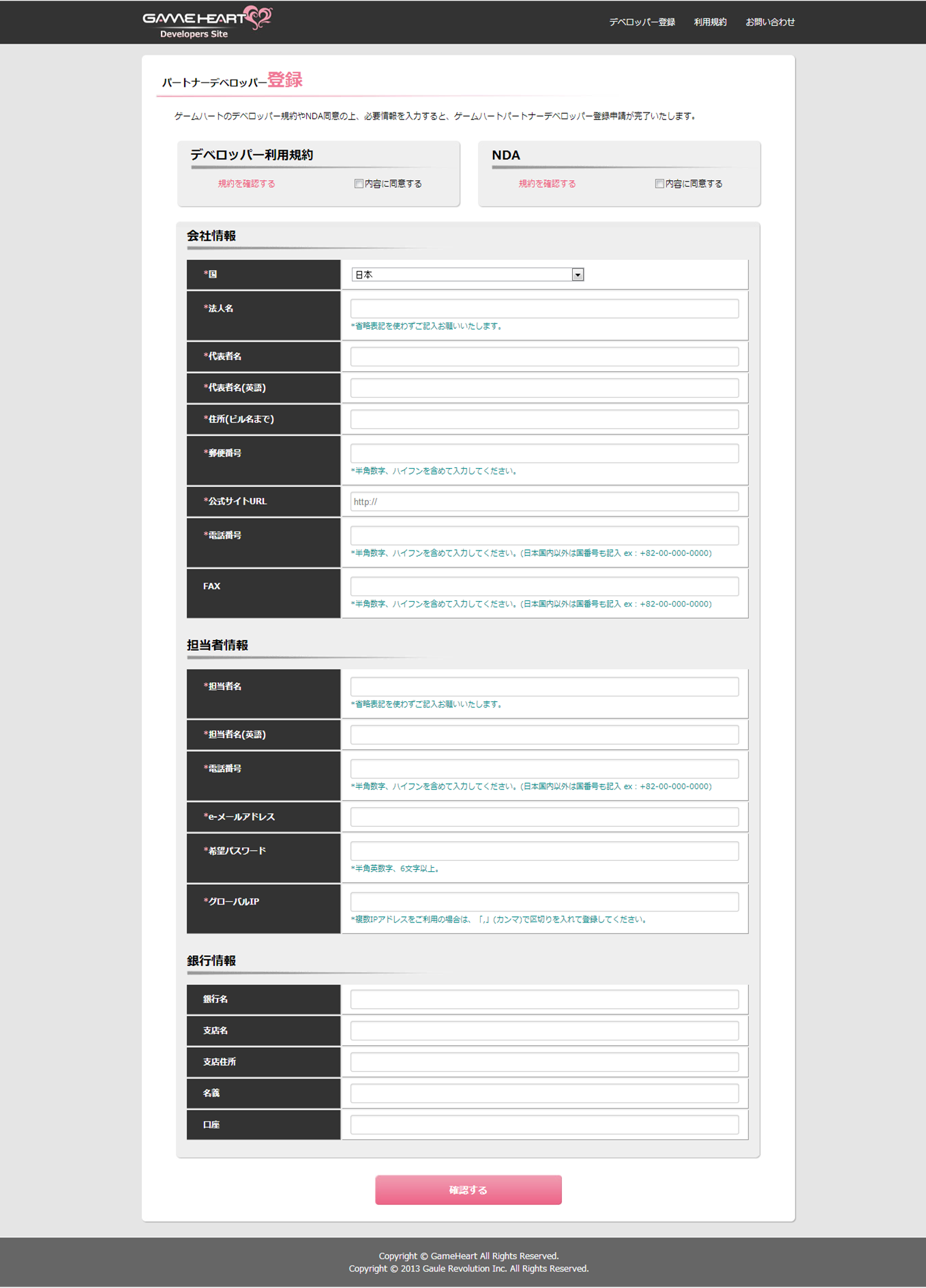Open the お問い合わせ nav link

pos(770,22)
